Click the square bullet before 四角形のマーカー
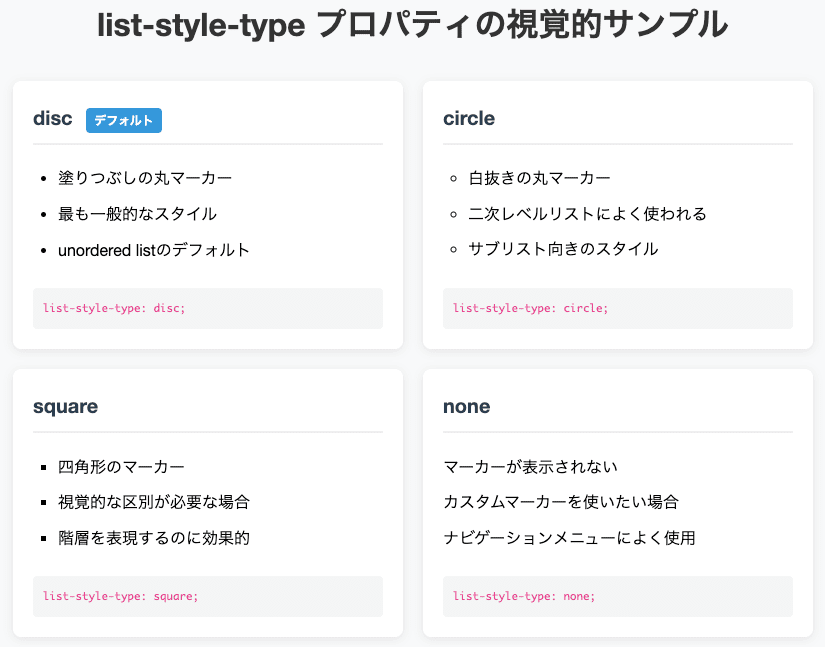825x647 pixels. click(44, 467)
